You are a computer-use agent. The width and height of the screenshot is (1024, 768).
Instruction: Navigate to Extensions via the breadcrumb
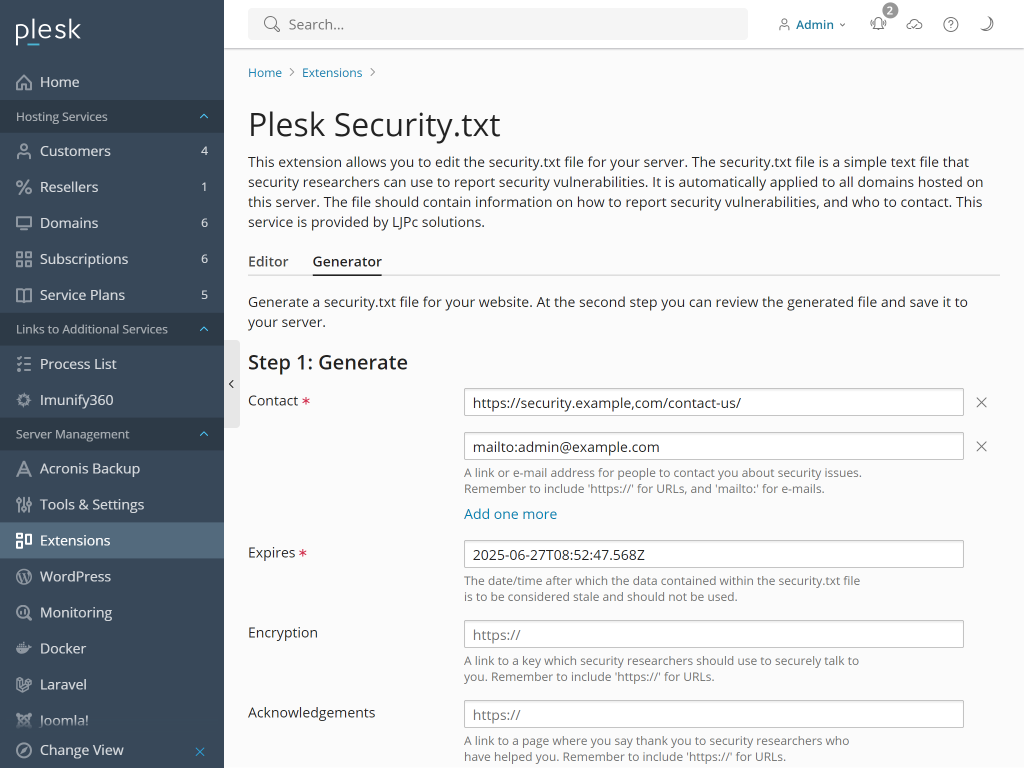(x=332, y=72)
